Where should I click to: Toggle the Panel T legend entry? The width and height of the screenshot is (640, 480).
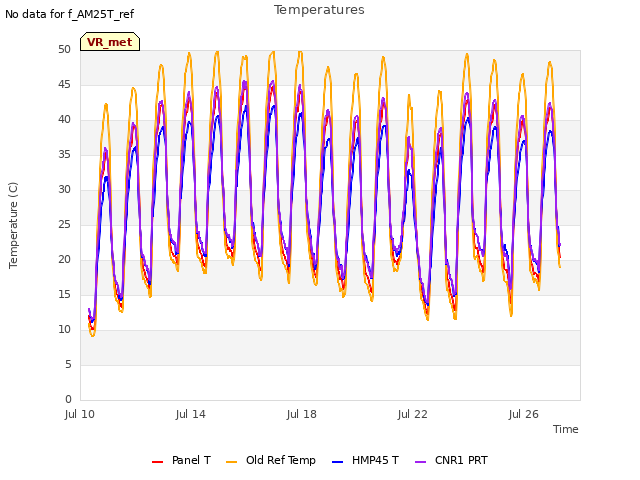coord(181,460)
